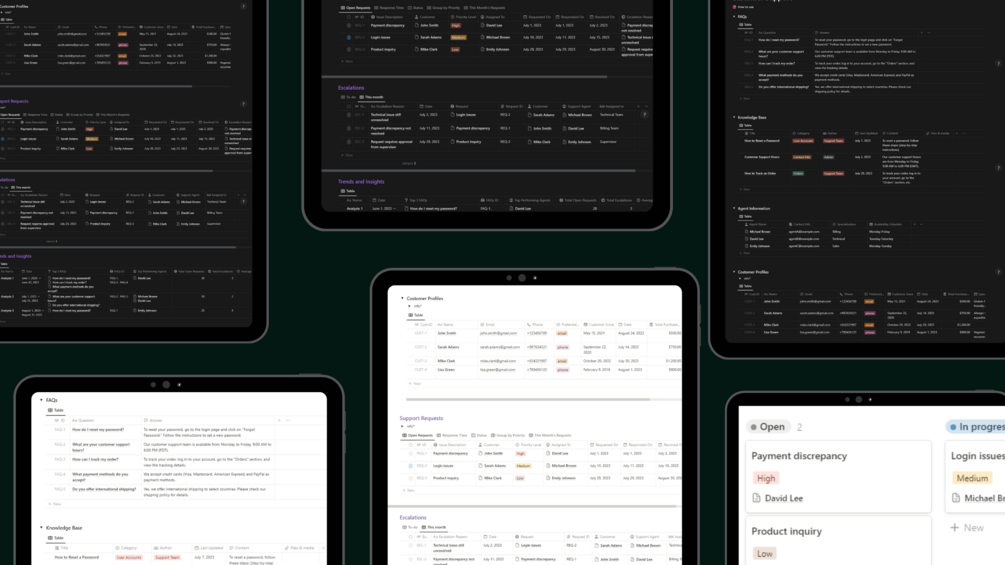The image size is (1005, 565).
Task: Click the High priority tag on Payment discrepancy card
Action: (x=766, y=478)
